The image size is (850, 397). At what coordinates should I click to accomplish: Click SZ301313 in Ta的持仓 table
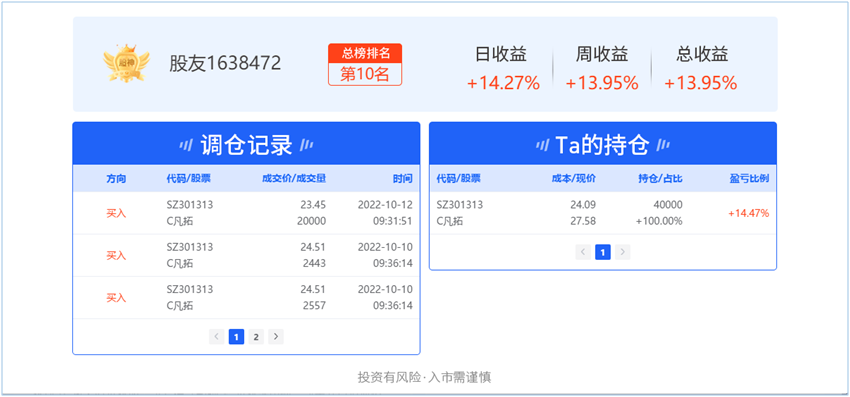tap(460, 205)
